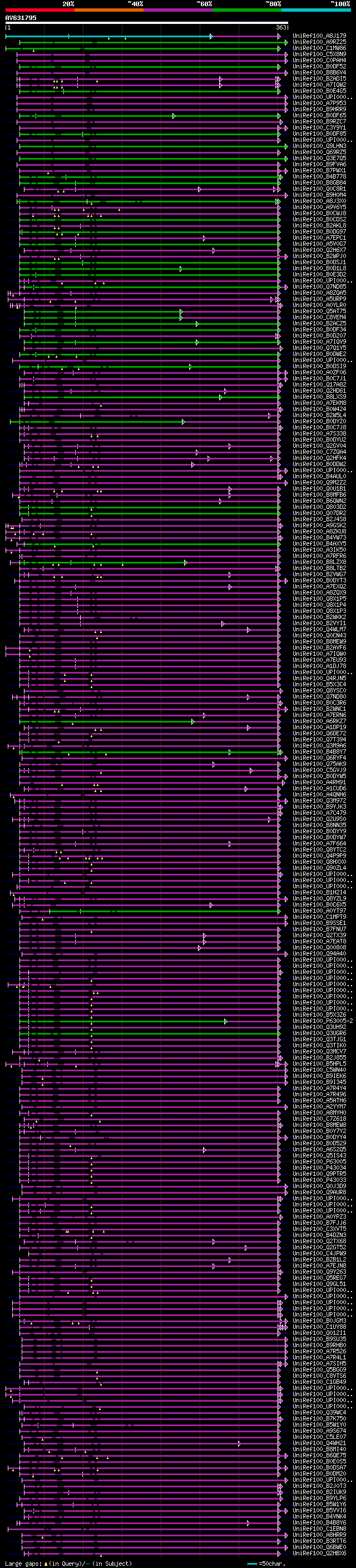Select the UniRef100_A7F664 label
The height and width of the screenshot is (1568, 356).
point(319,844)
